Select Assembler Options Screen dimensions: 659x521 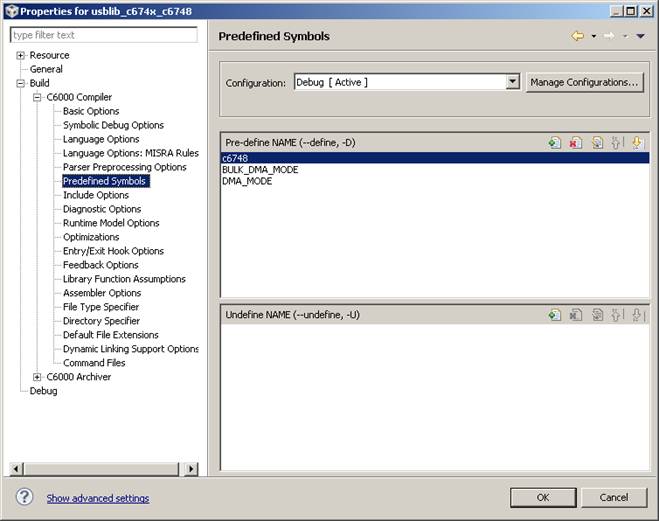tap(102, 293)
